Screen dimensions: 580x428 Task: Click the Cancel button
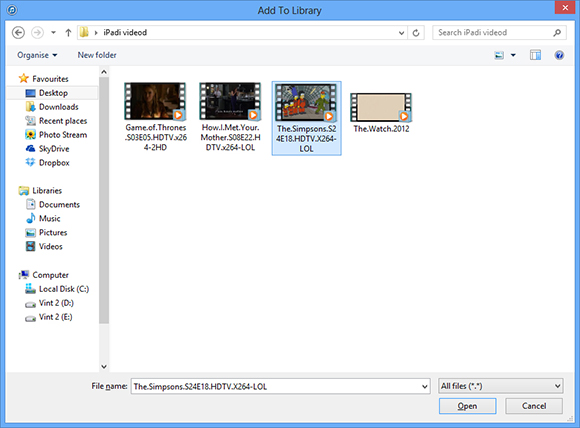(x=534, y=406)
